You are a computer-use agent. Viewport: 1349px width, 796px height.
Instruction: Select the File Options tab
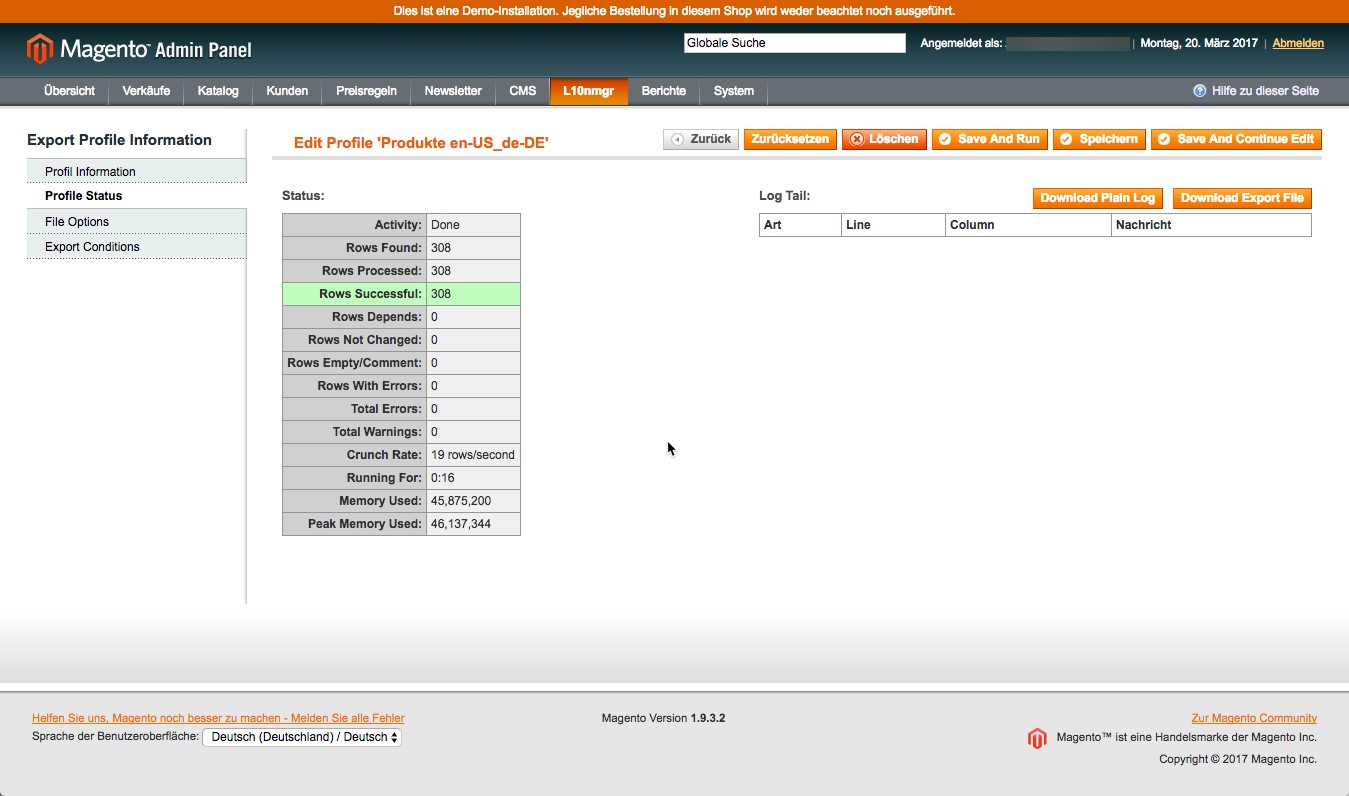coord(77,222)
